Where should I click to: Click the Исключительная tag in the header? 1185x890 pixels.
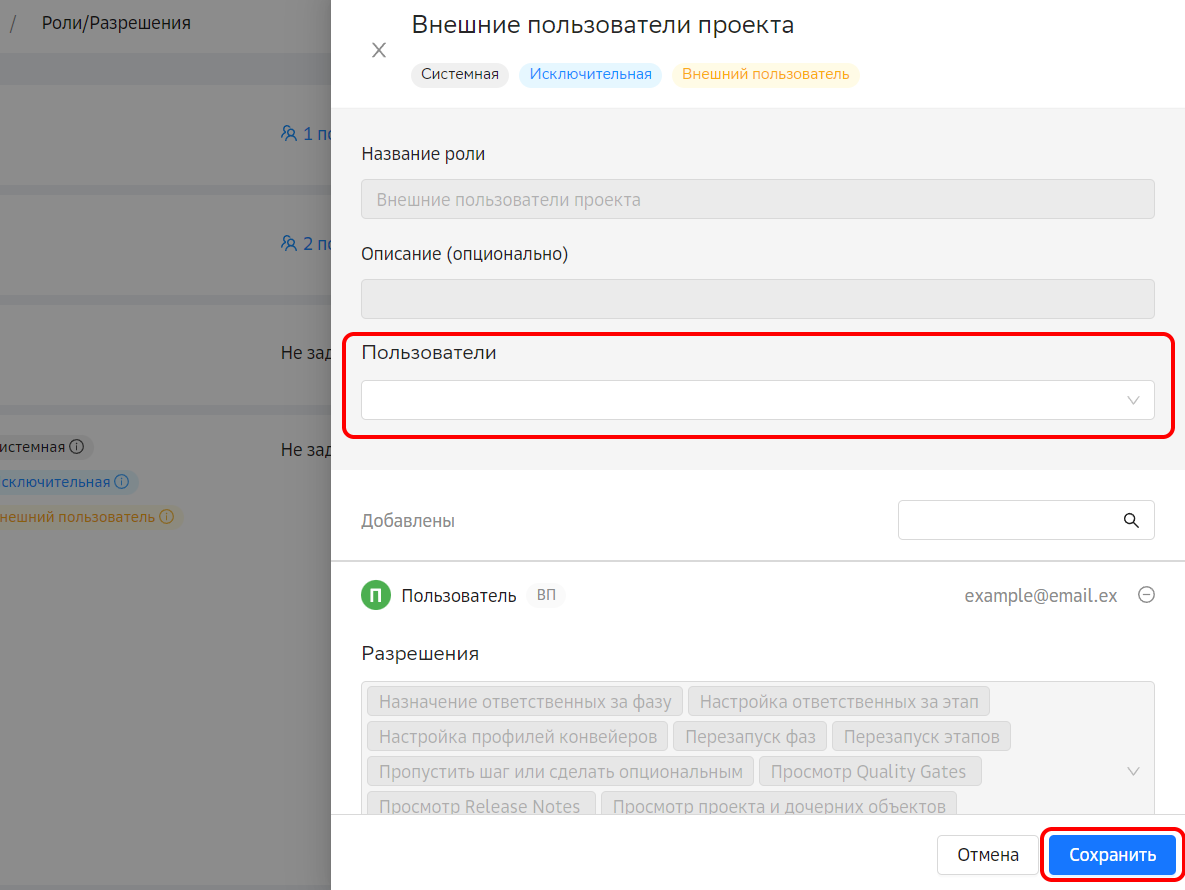coord(590,75)
